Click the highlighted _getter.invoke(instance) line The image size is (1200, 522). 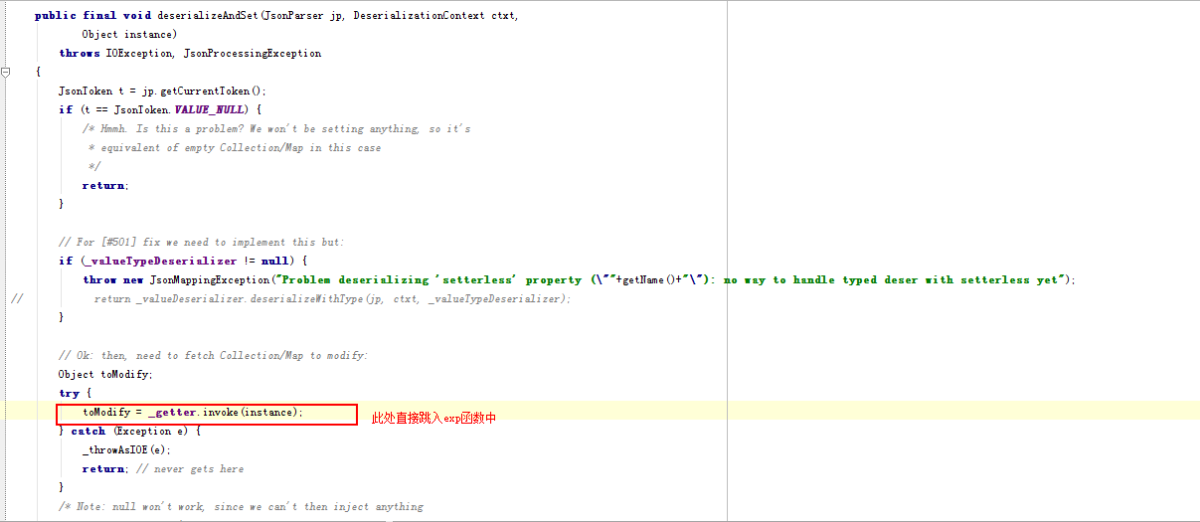192,412
